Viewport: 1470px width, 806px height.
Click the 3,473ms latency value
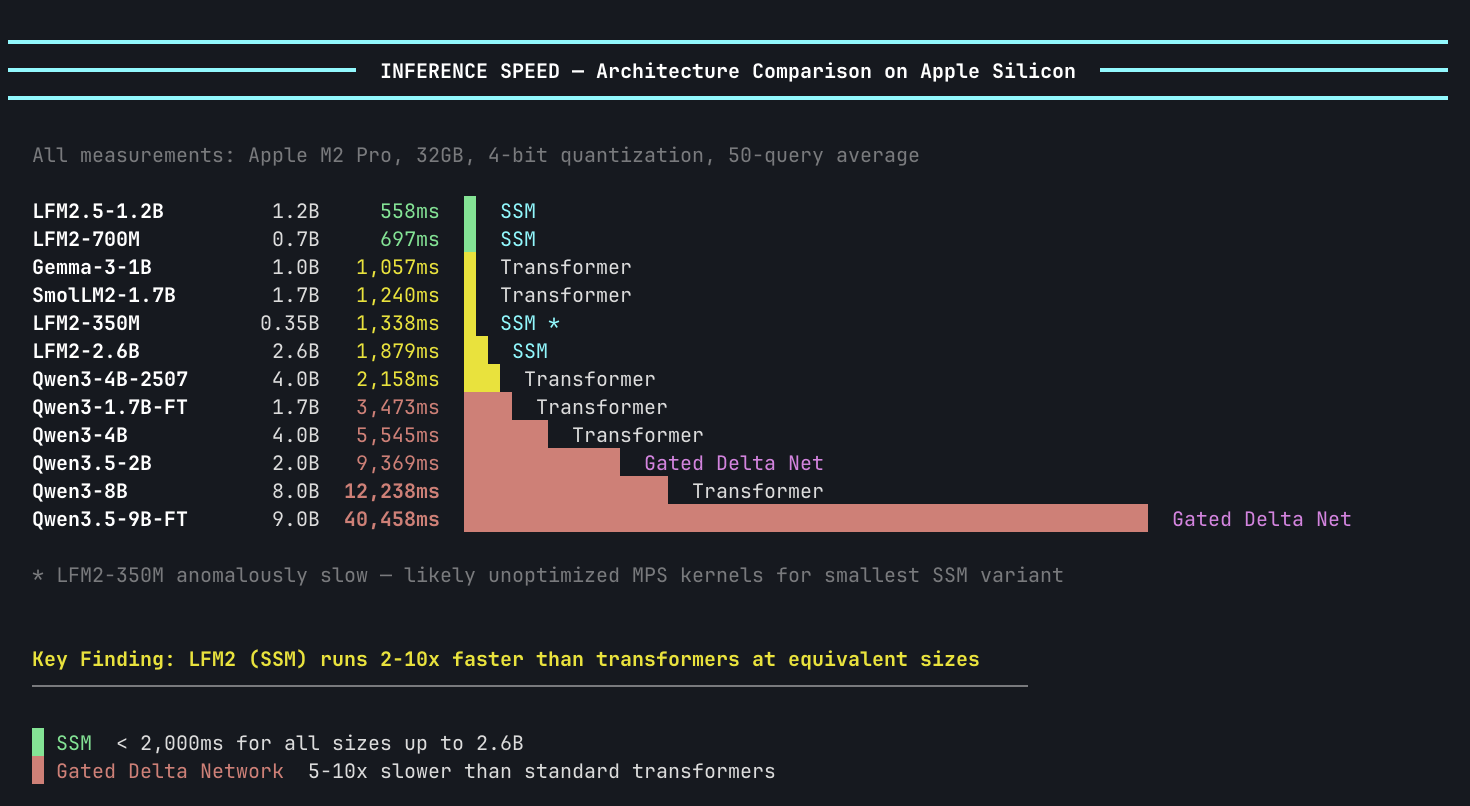398,407
